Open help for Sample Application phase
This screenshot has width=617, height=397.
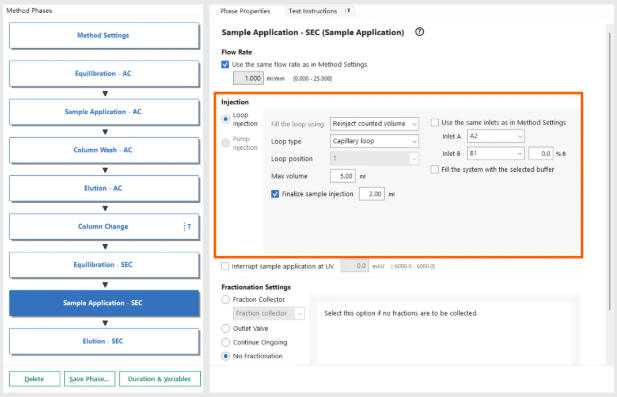click(x=419, y=32)
